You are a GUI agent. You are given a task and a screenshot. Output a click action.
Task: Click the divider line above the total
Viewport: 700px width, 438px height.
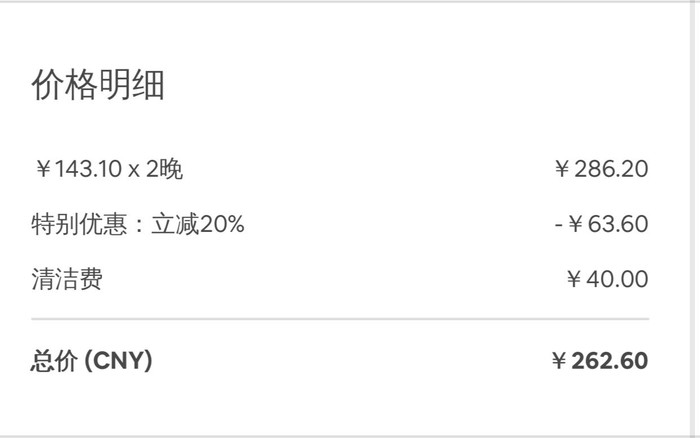[x=340, y=319]
